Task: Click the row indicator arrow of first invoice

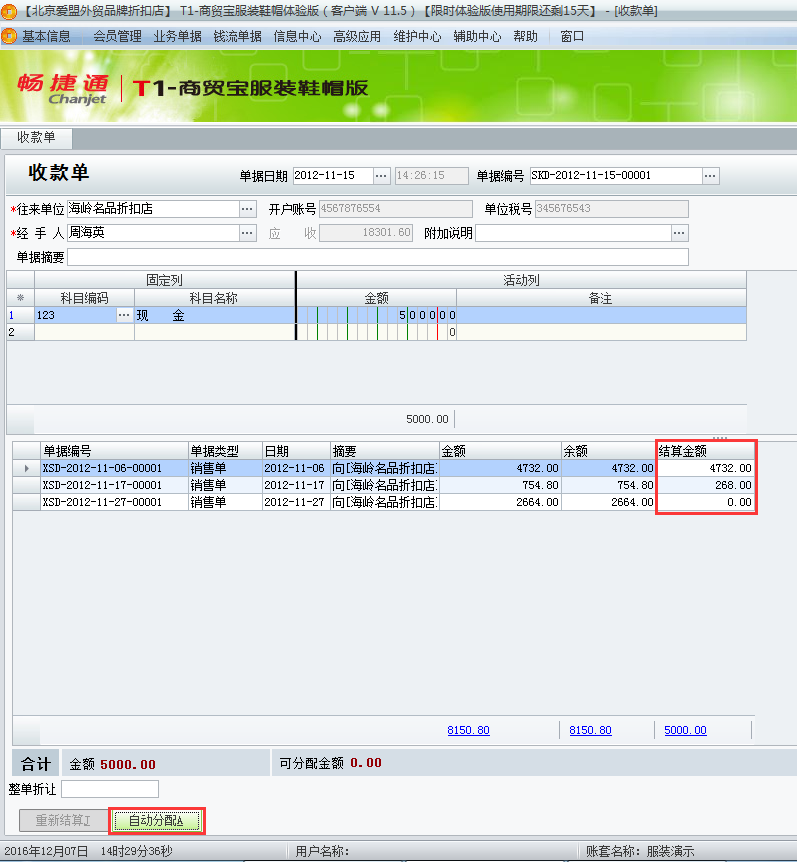Action: point(26,468)
